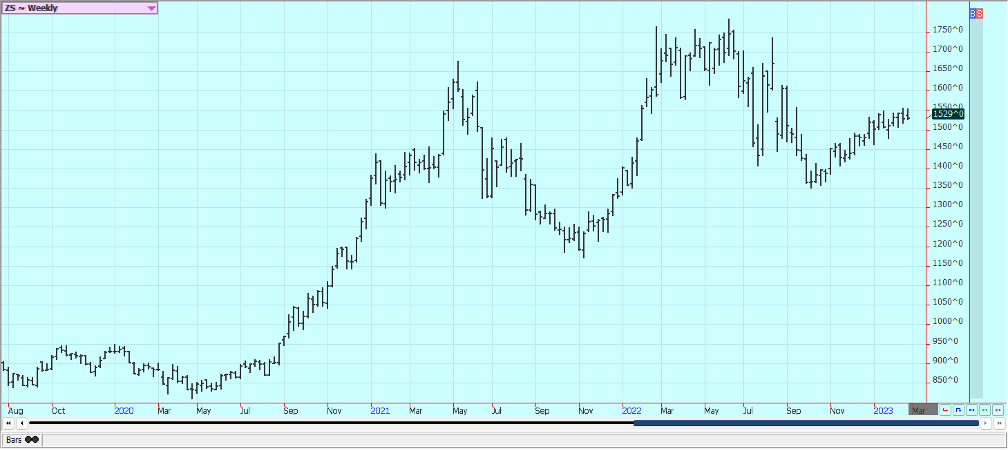Viewport: 1008px width, 450px height.
Task: Click the green dashed line icon
Action: tap(985, 410)
